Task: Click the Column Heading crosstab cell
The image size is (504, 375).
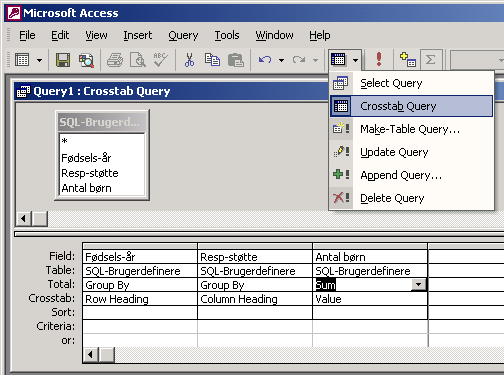Action: coord(255,299)
